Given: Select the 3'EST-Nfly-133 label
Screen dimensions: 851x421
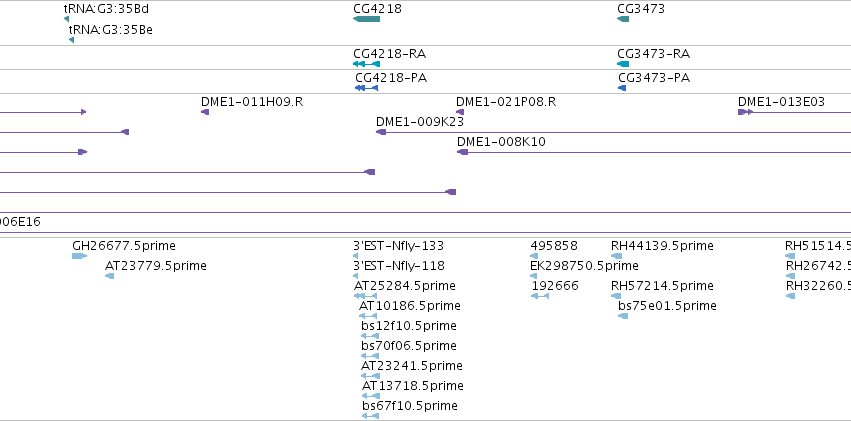Looking at the screenshot, I should (398, 246).
